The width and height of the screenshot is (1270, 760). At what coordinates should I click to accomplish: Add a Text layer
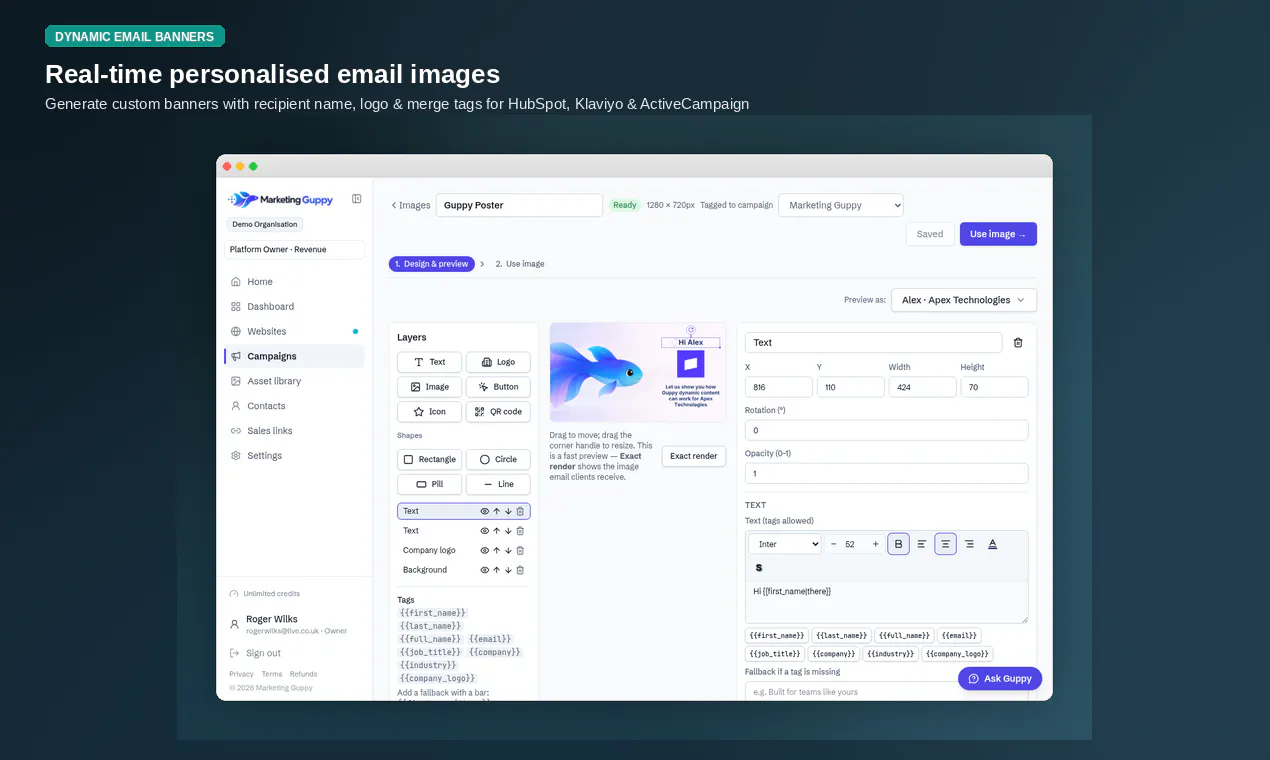pyautogui.click(x=429, y=362)
